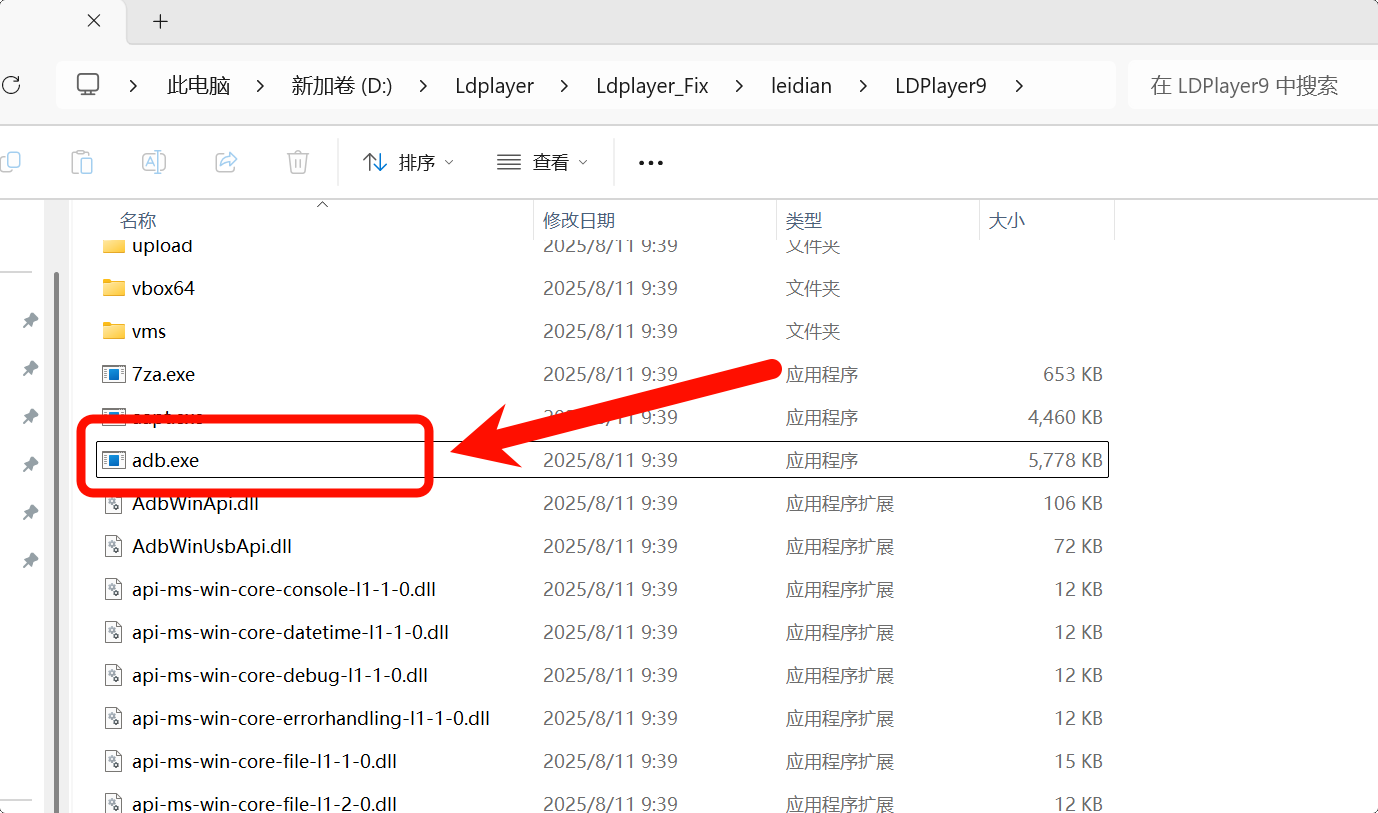This screenshot has width=1378, height=813.
Task: Navigate to Ldplayer_Fix in breadcrumb
Action: (x=652, y=86)
